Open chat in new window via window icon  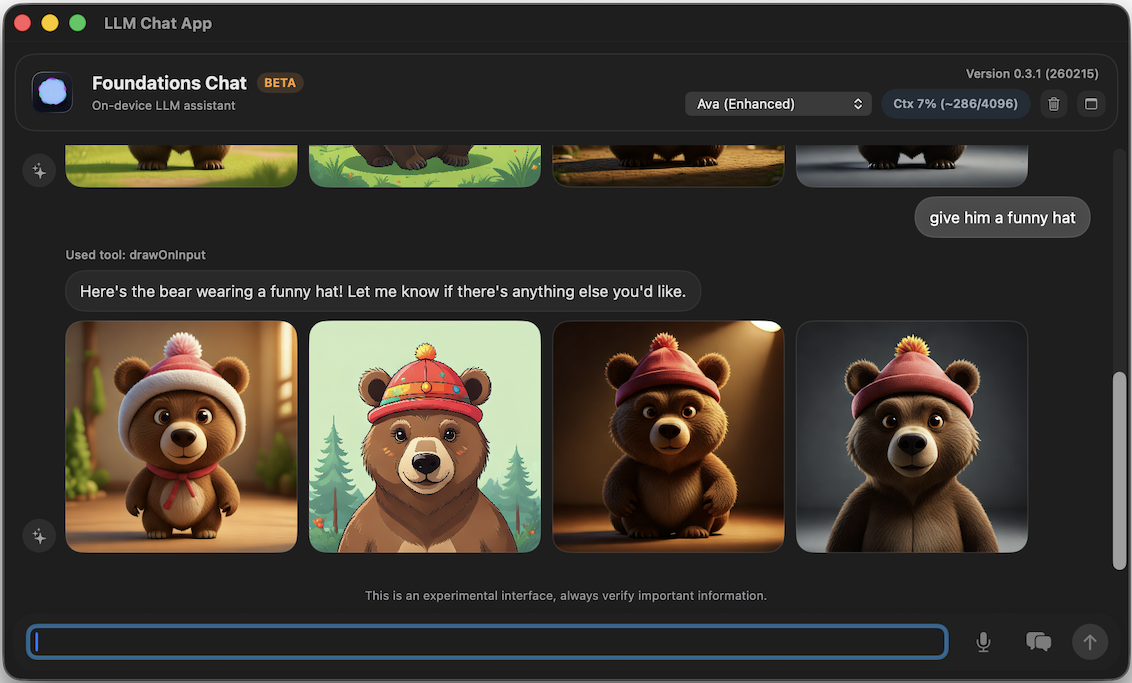tap(1091, 103)
